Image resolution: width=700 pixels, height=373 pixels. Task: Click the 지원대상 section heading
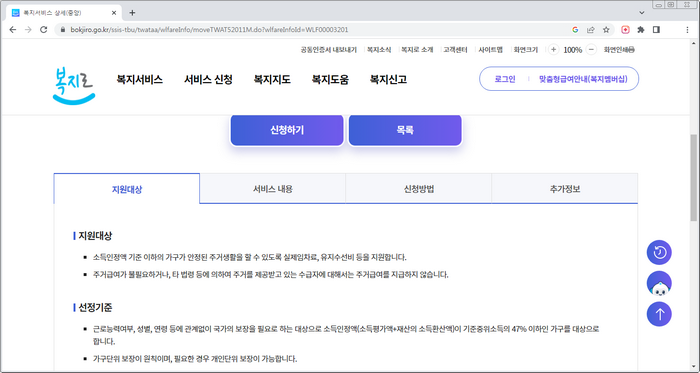click(95, 236)
